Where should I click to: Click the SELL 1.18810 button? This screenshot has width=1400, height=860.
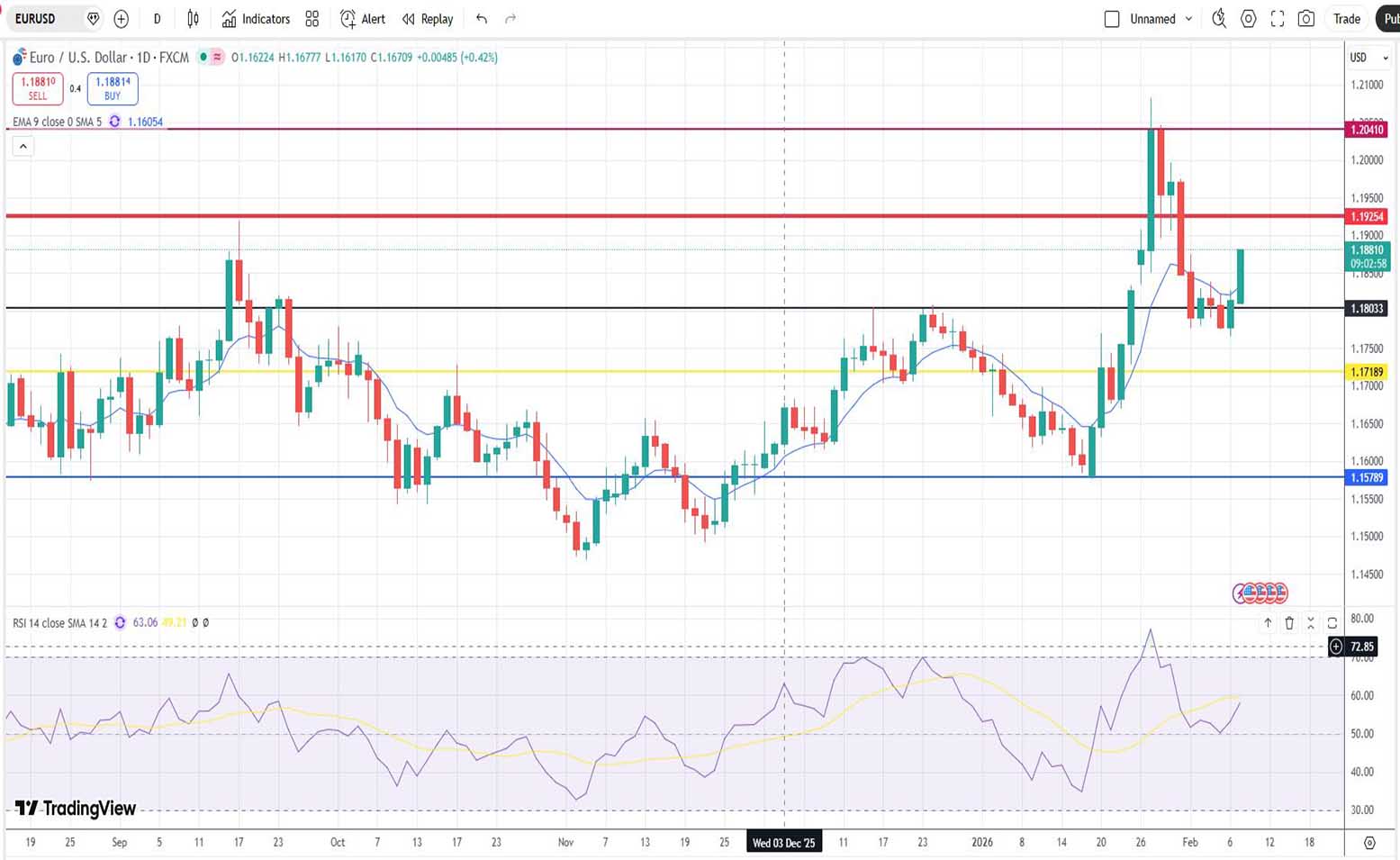coord(38,88)
